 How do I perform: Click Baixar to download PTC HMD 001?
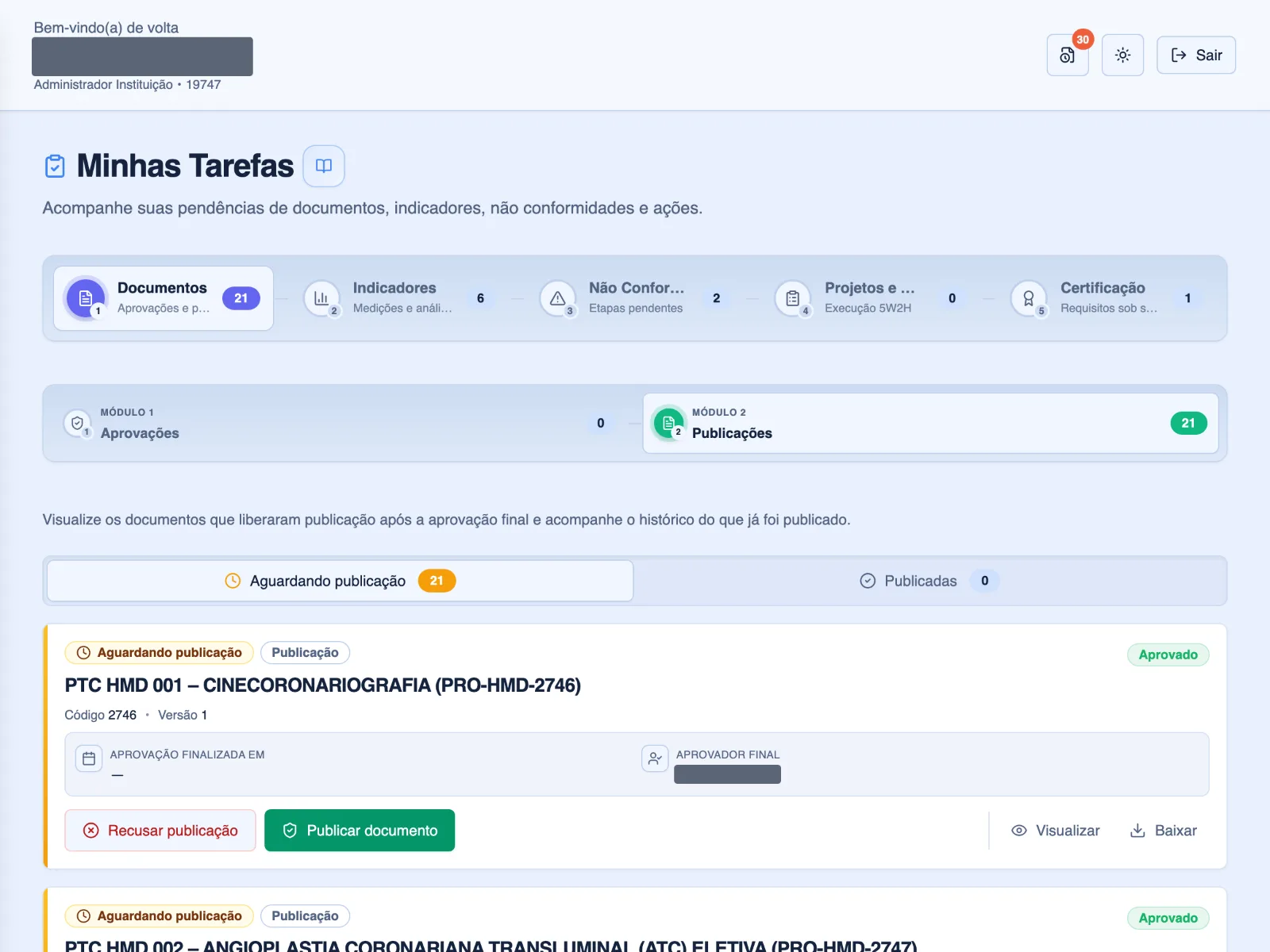[1163, 831]
